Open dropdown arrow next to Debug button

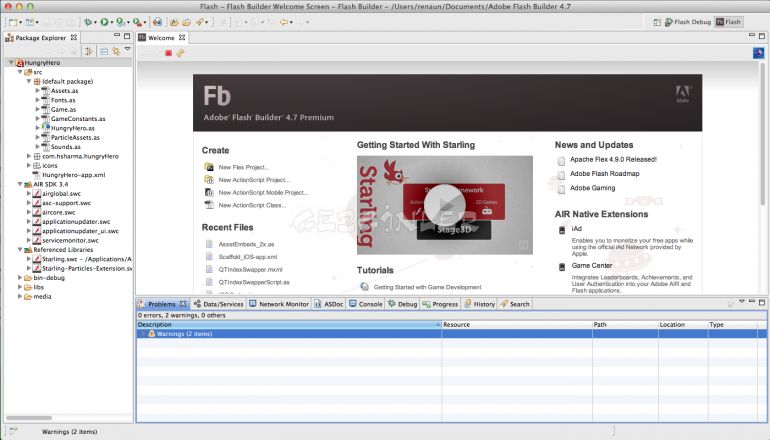pyautogui.click(x=95, y=23)
